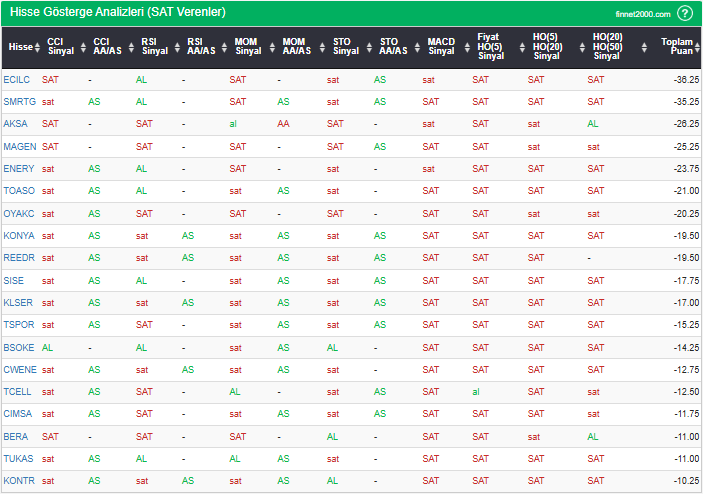Sort by Hisse column arrows
The image size is (703, 494).
[x=37, y=47]
